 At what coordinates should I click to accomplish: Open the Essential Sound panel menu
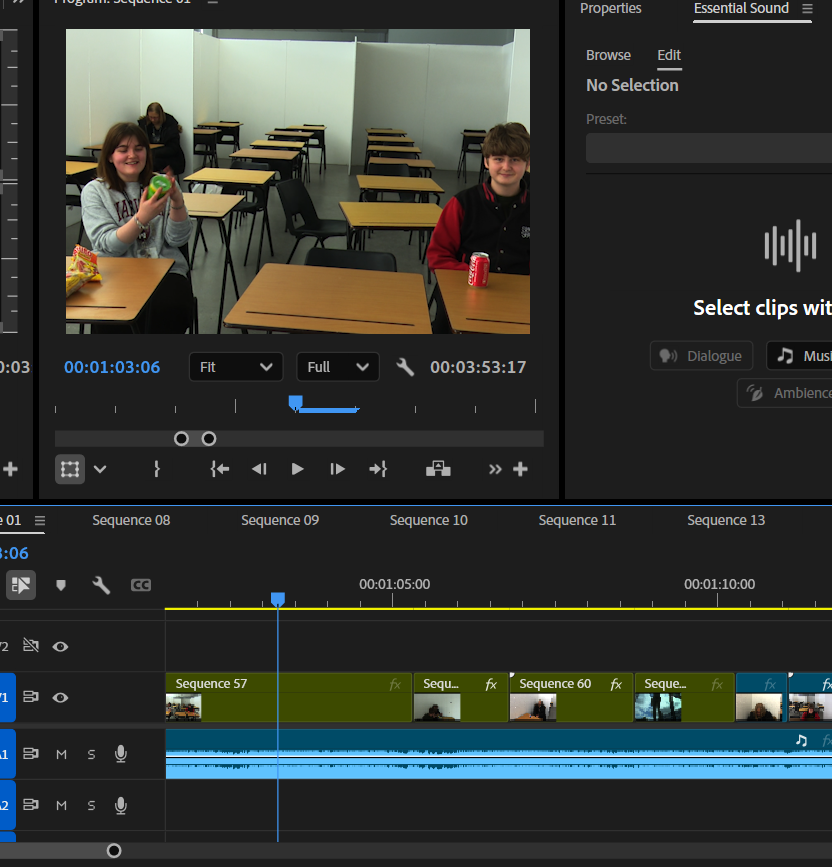[x=807, y=9]
